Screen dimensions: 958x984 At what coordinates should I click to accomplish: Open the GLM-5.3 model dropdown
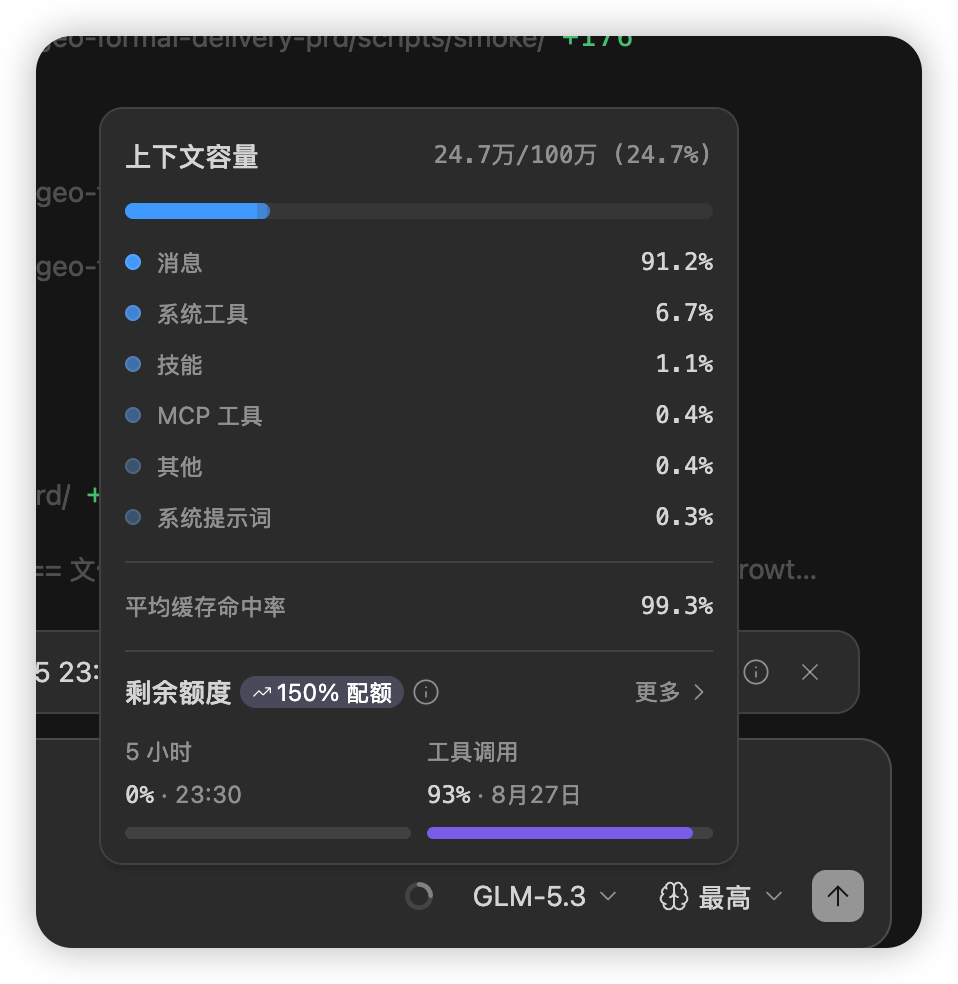pos(545,896)
